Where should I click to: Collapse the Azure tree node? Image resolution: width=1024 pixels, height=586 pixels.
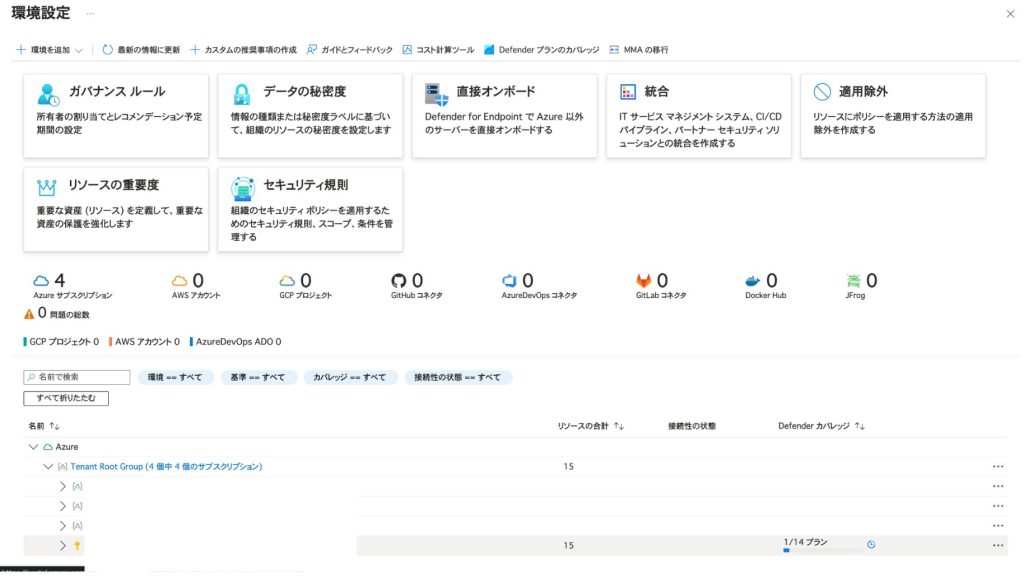click(34, 447)
